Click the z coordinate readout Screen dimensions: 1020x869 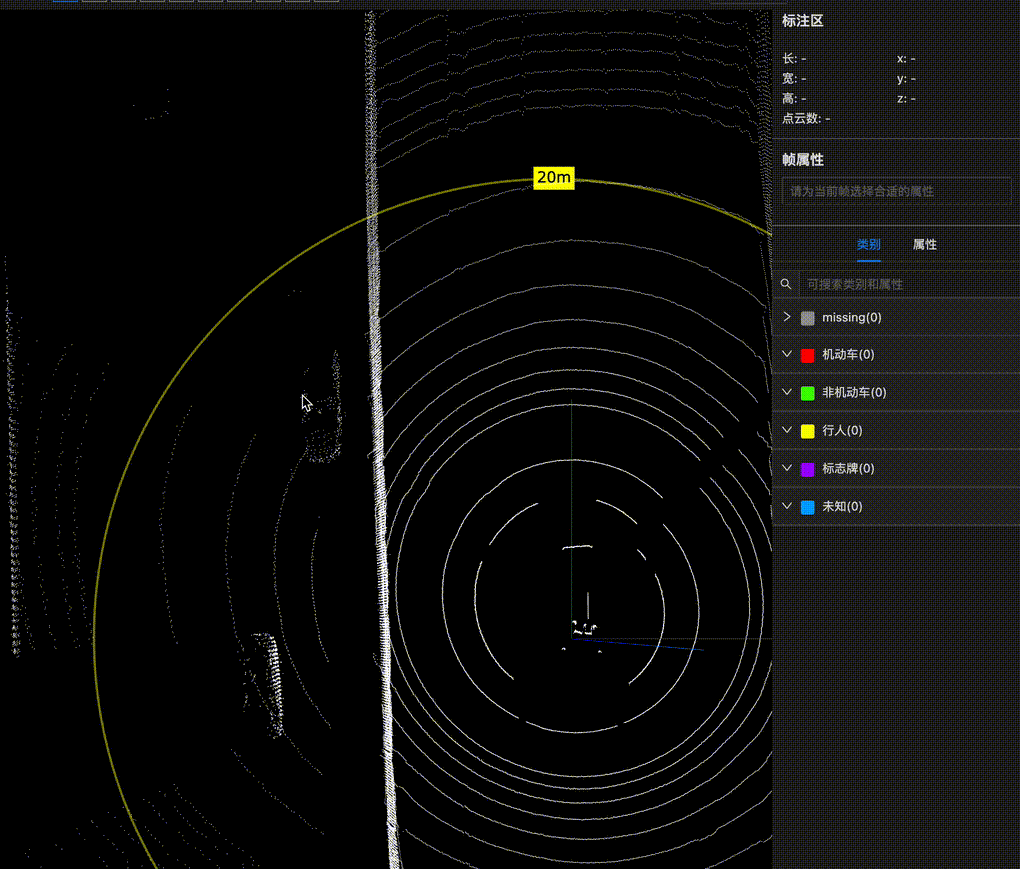click(906, 98)
